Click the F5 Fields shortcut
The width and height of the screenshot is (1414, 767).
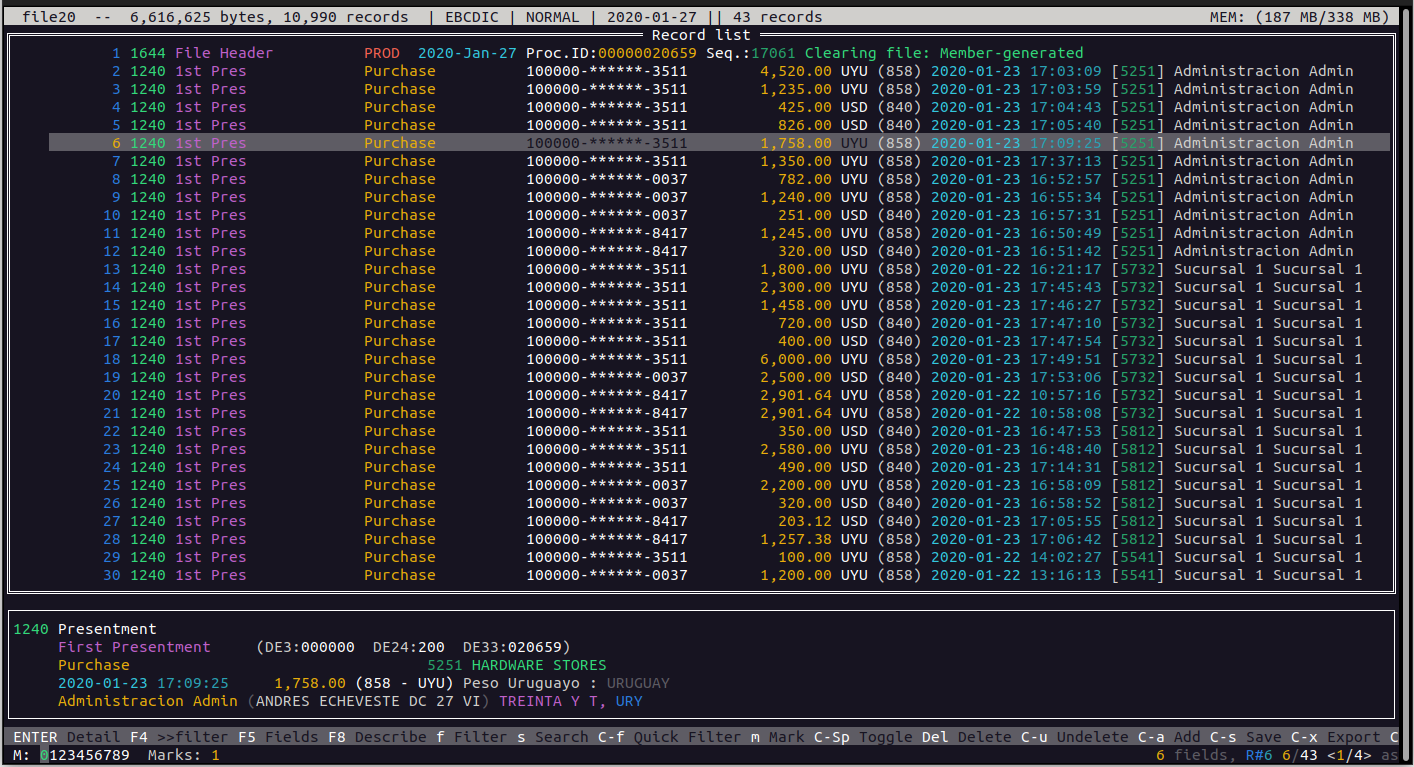(x=278, y=737)
